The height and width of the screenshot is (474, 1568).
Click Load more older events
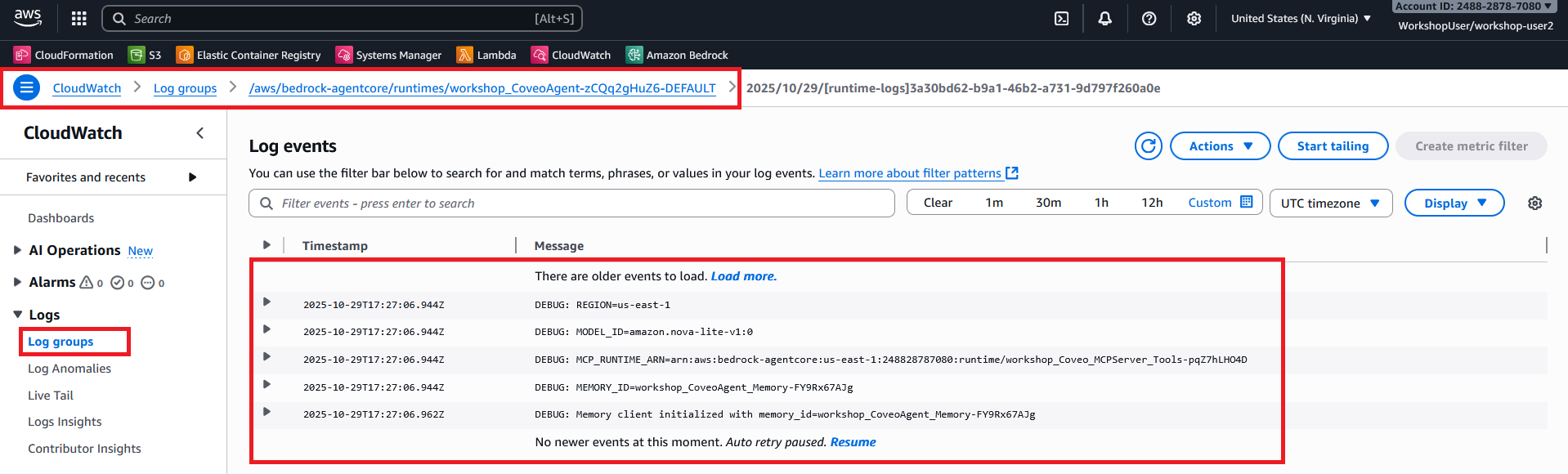(743, 276)
